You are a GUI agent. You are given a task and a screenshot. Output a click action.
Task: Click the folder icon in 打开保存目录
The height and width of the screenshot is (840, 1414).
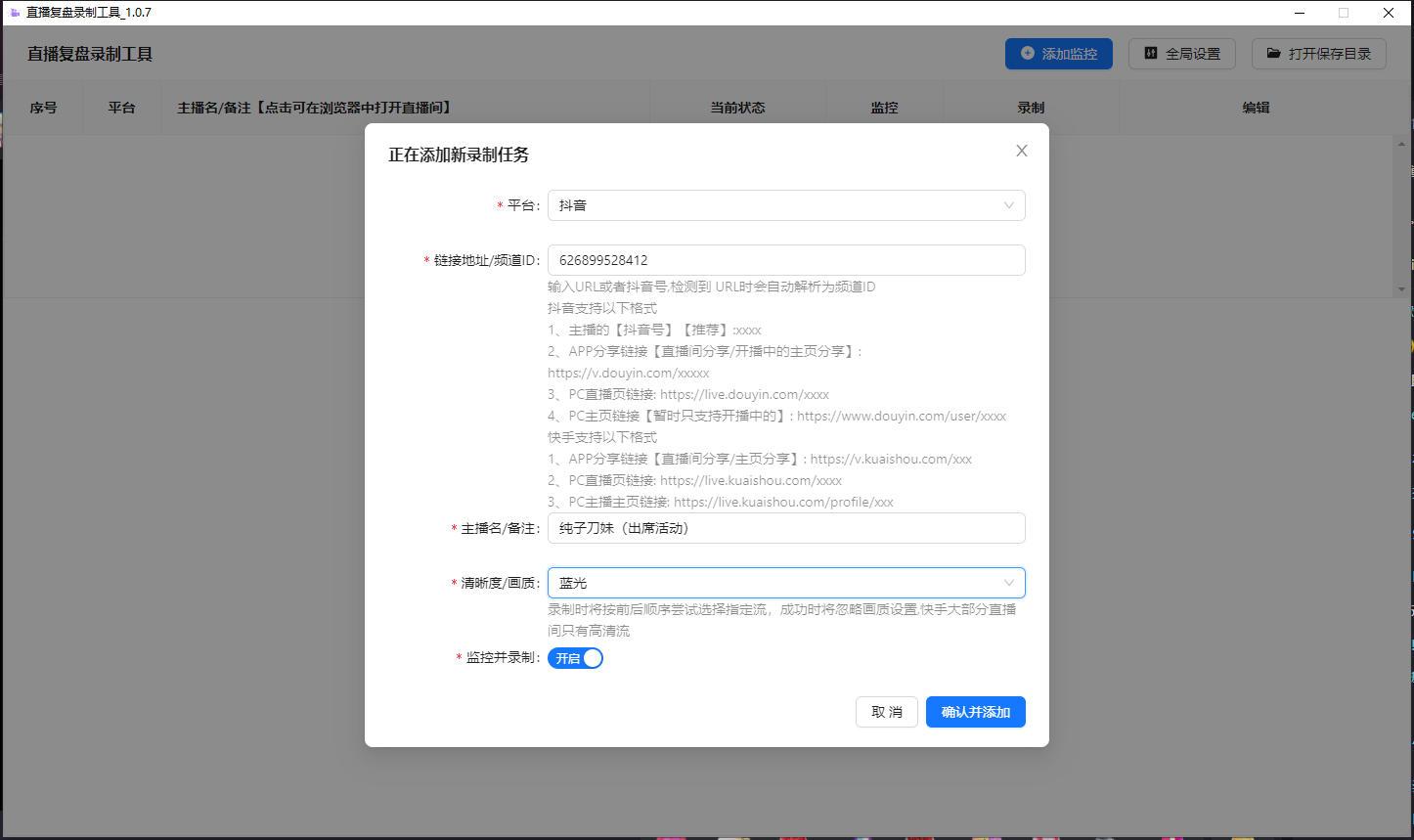1273,54
